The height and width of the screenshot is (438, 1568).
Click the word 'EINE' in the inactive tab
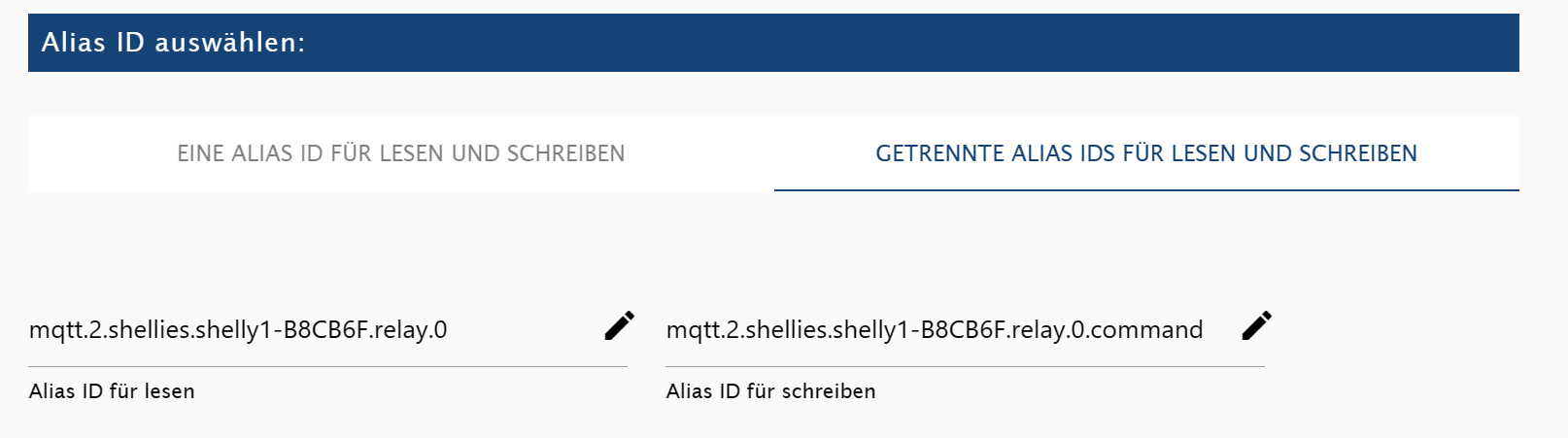(201, 153)
